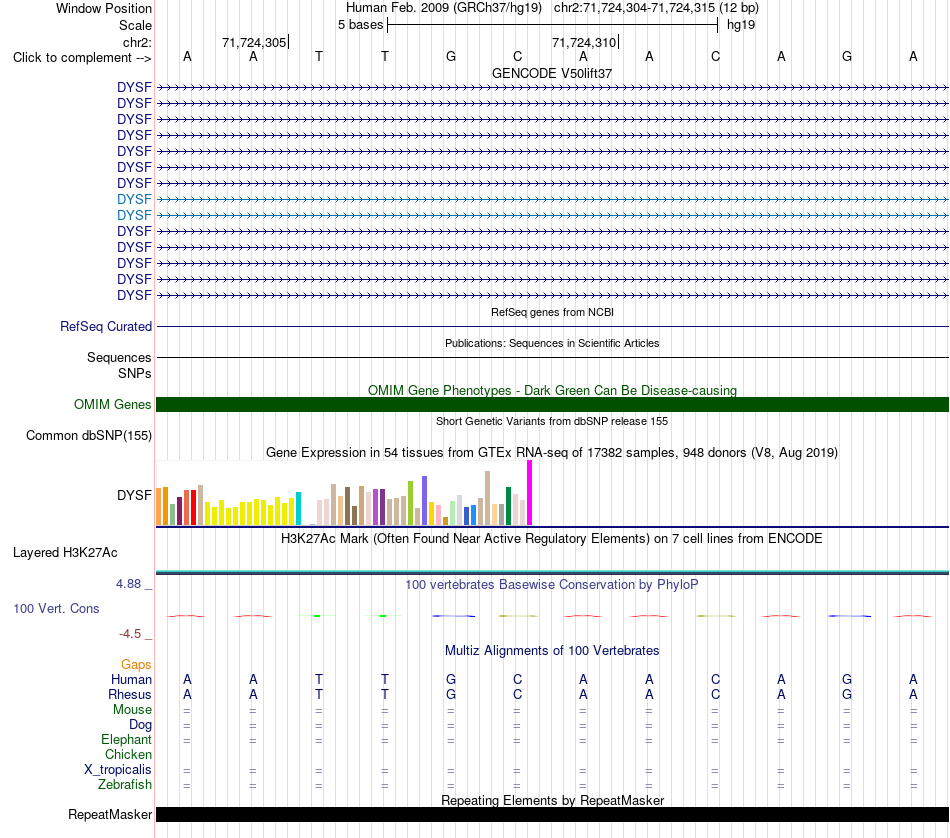
Task: Click the first DYSF transcript label
Action: tap(134, 87)
